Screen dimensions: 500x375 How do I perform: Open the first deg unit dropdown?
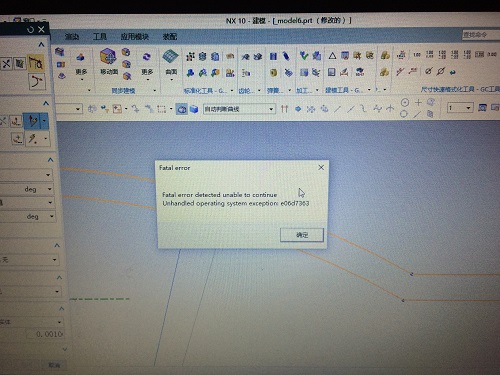50,189
